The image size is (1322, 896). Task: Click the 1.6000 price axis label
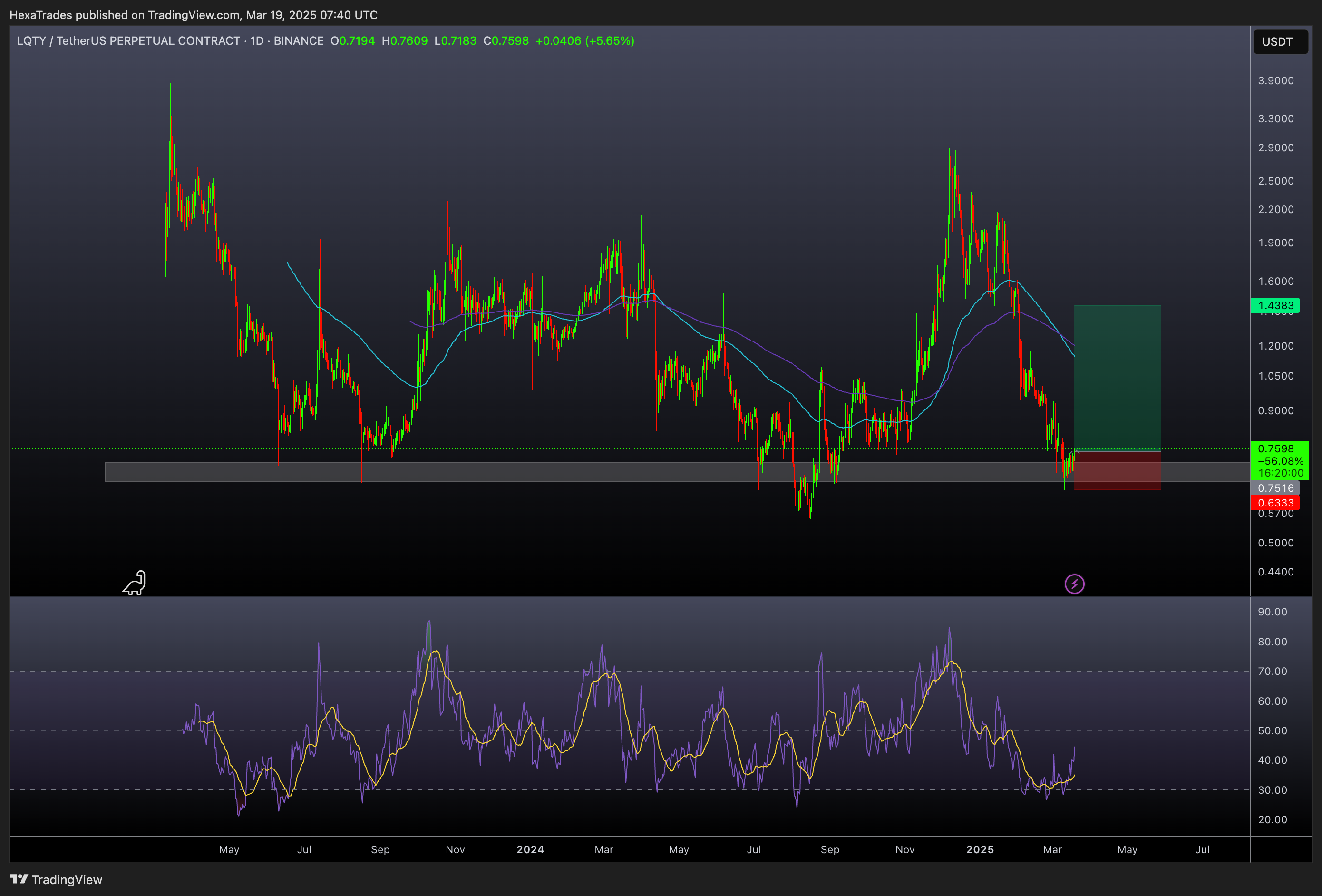pos(1275,282)
